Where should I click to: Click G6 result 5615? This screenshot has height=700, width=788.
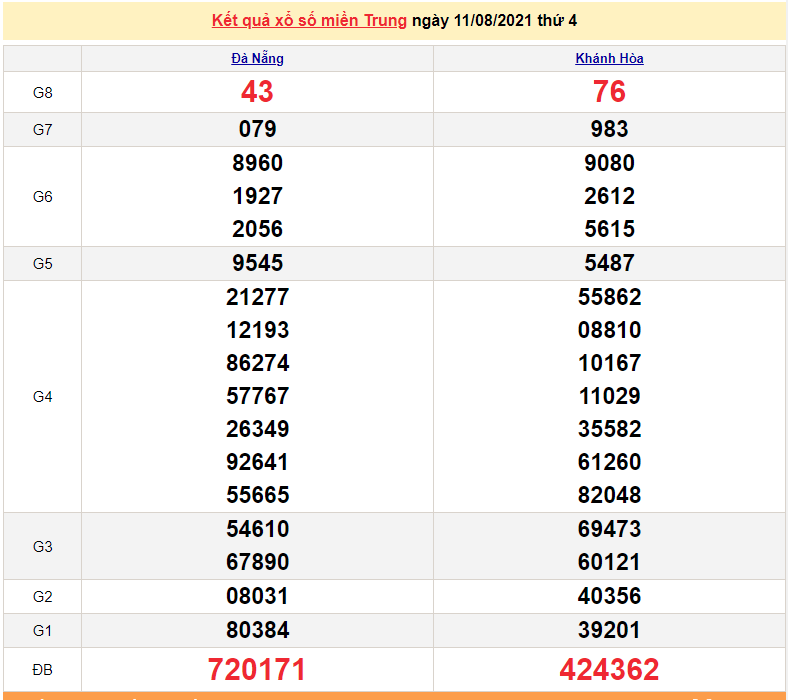point(609,229)
